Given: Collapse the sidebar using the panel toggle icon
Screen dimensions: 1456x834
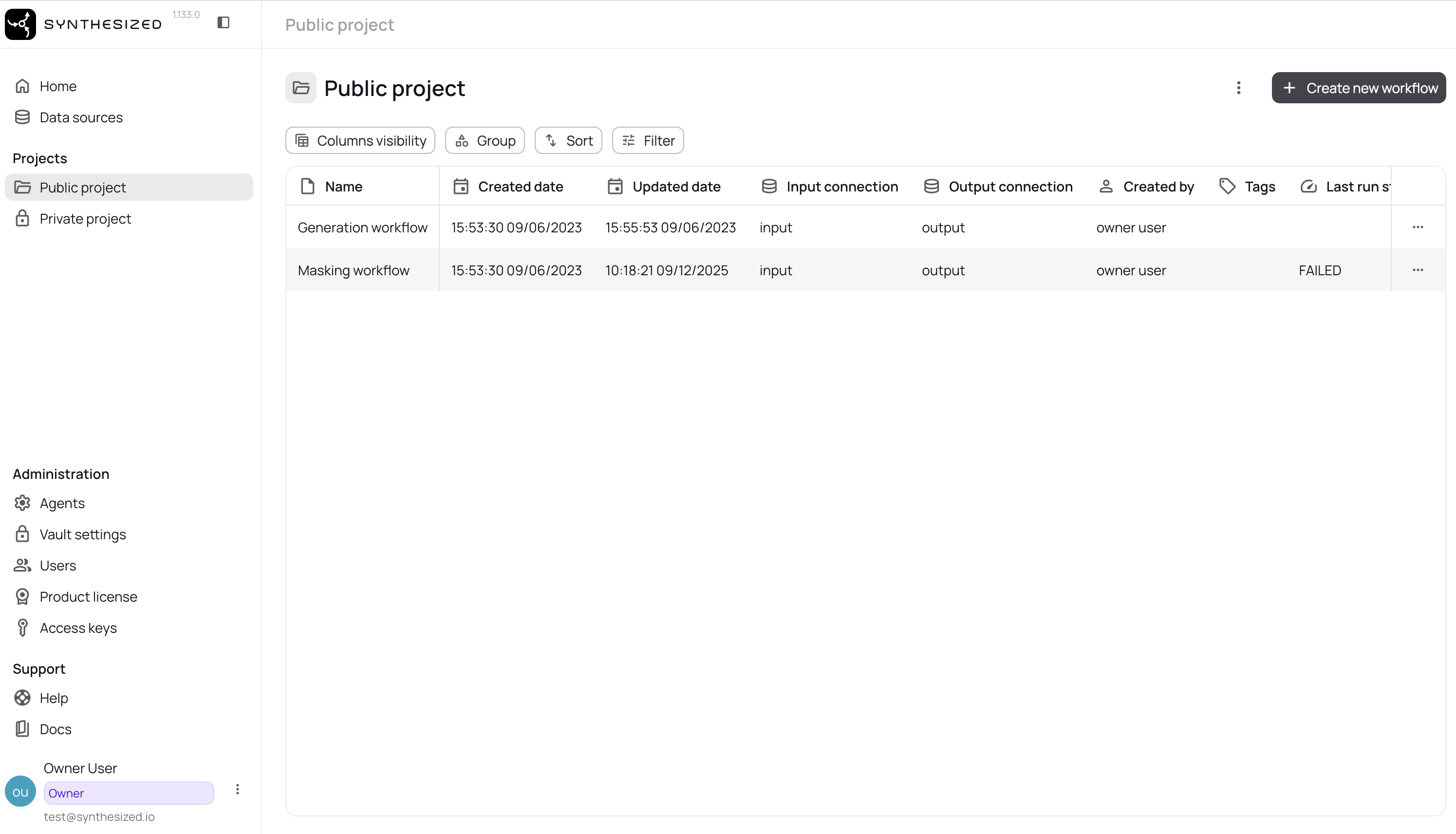Looking at the screenshot, I should pyautogui.click(x=224, y=22).
